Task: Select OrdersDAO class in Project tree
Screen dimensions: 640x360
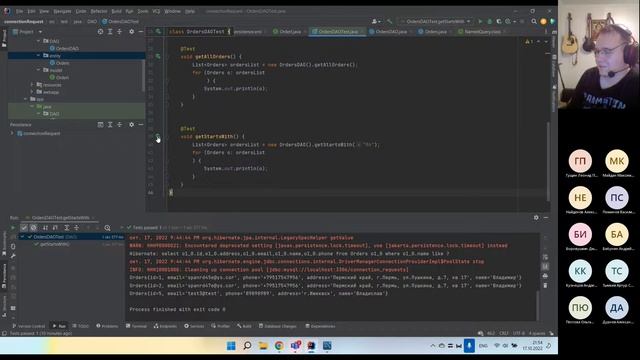Action: (64, 48)
